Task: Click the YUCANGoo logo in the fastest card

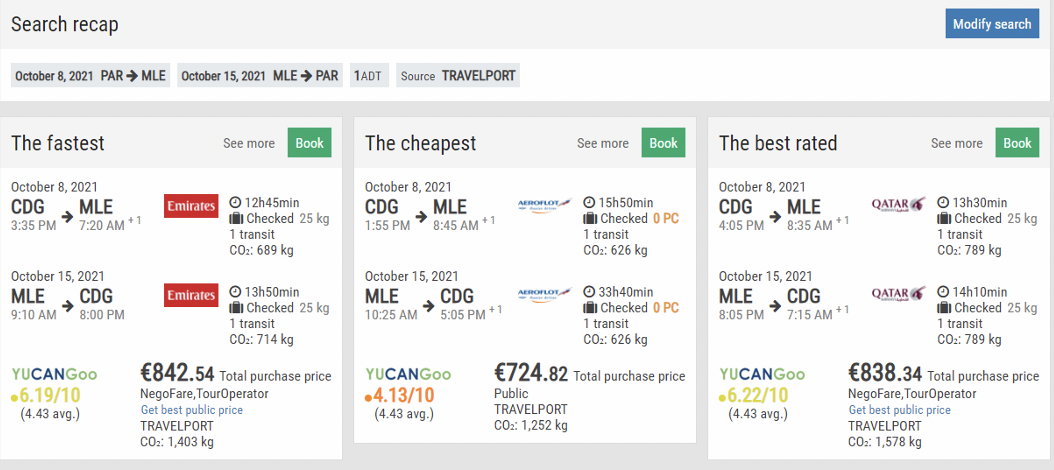Action: (54, 373)
